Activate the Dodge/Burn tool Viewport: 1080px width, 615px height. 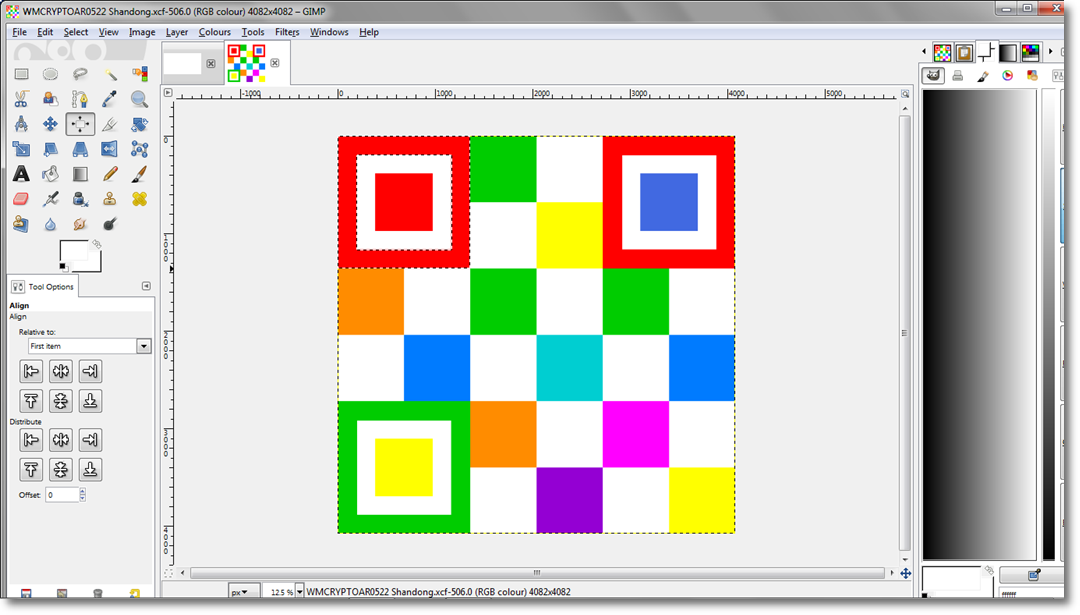110,224
